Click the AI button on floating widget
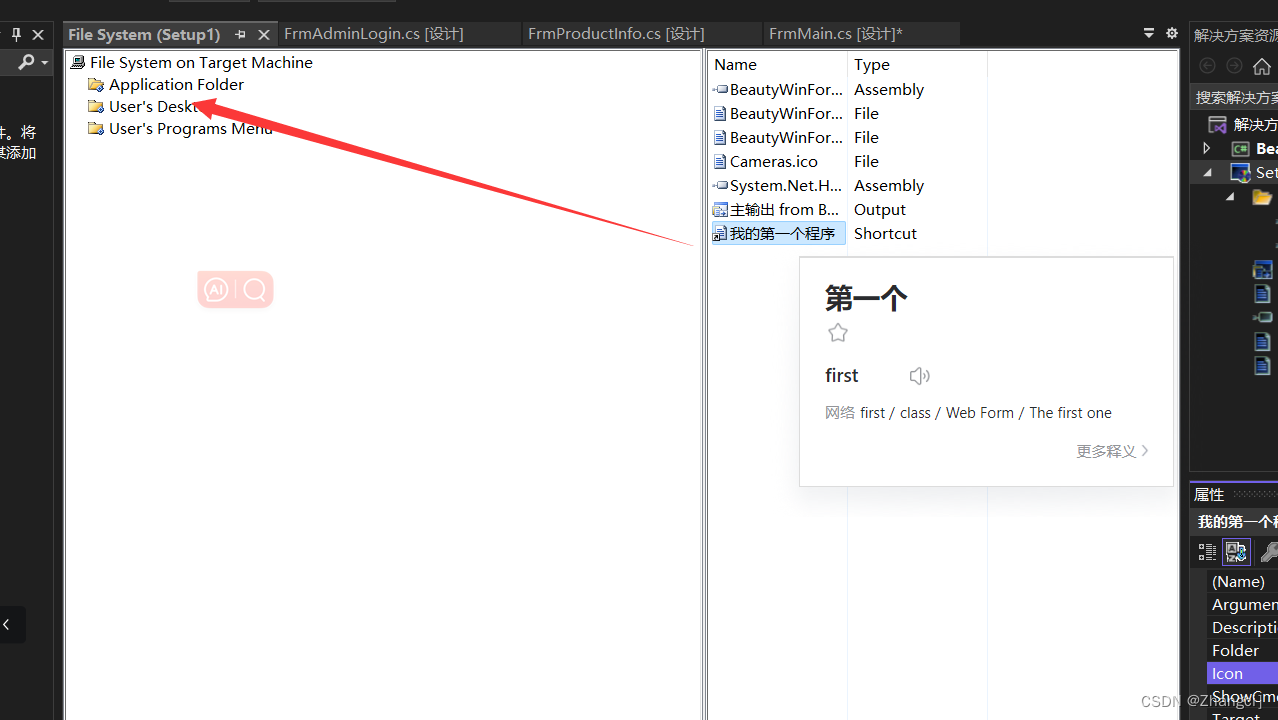 [216, 290]
